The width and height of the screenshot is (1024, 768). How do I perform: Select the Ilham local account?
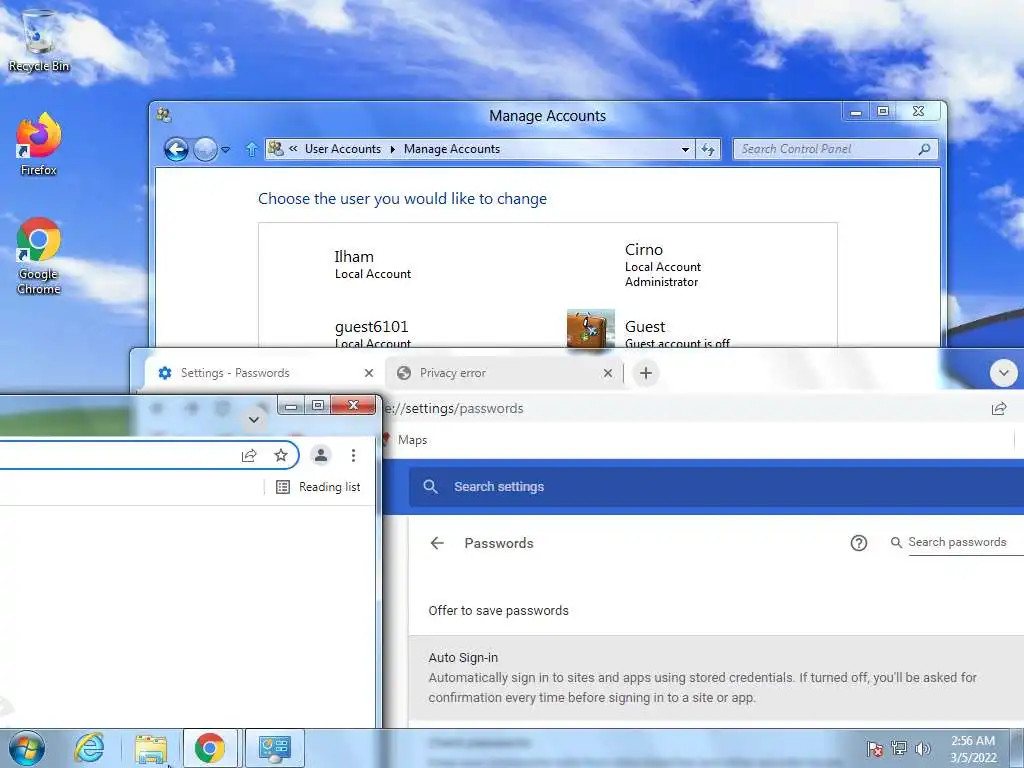[x=373, y=264]
